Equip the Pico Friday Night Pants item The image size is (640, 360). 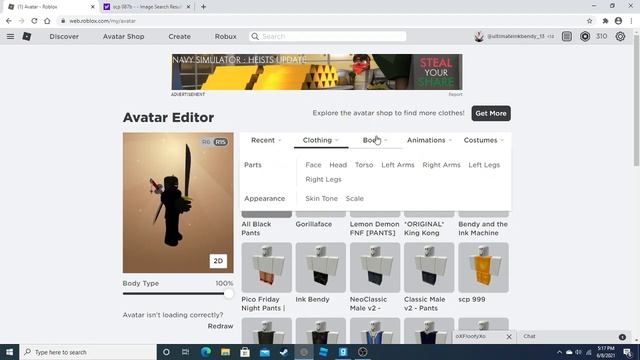coord(267,267)
